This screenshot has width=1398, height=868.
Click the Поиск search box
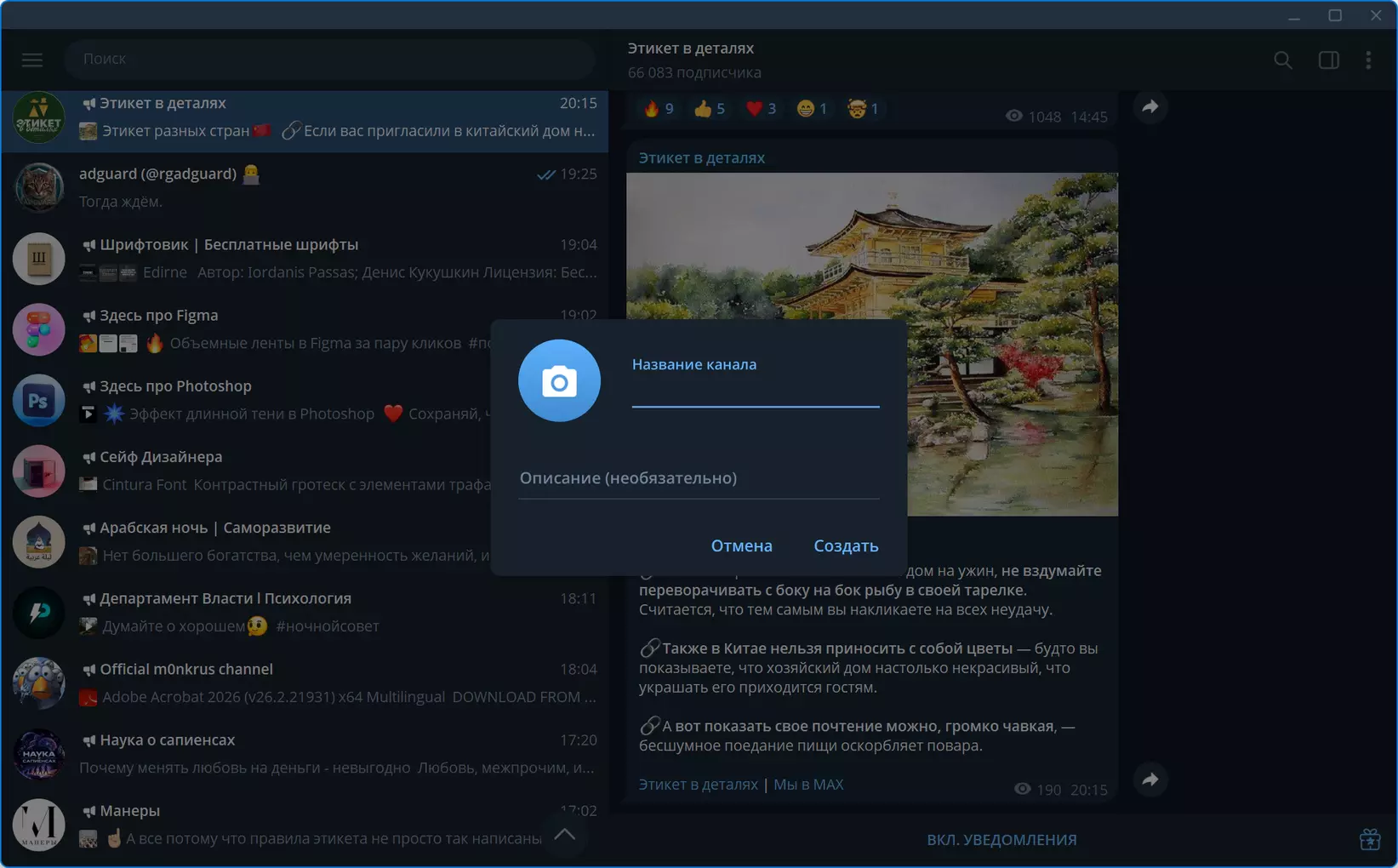[x=329, y=59]
